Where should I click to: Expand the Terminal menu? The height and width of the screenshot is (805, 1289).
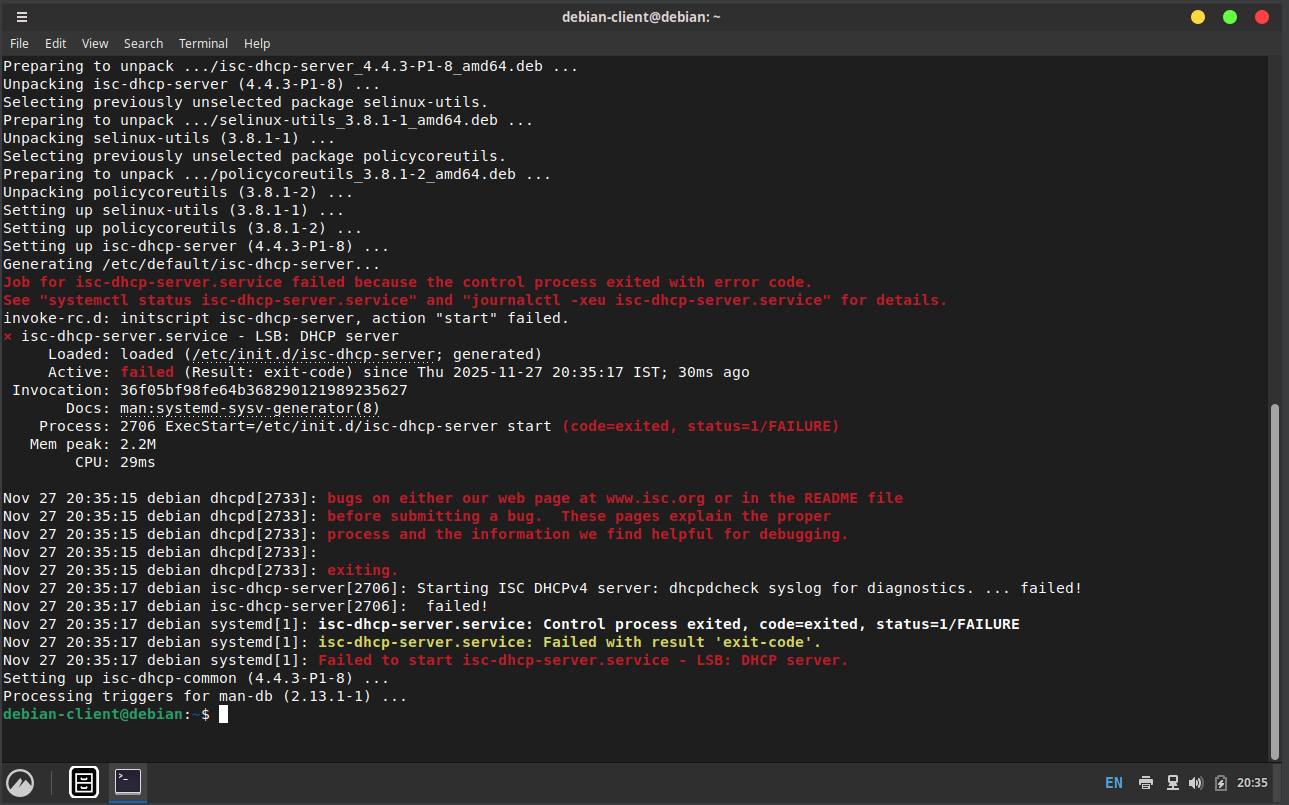click(x=203, y=44)
